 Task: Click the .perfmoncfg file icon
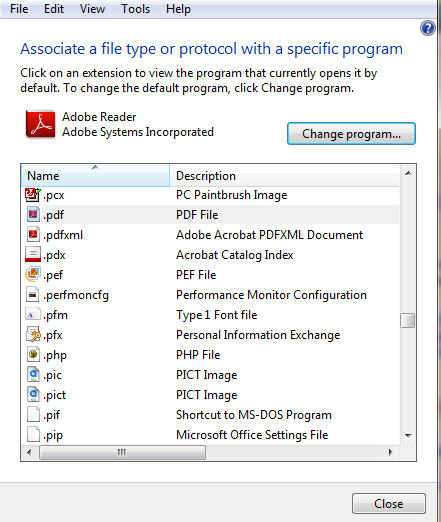(33, 295)
